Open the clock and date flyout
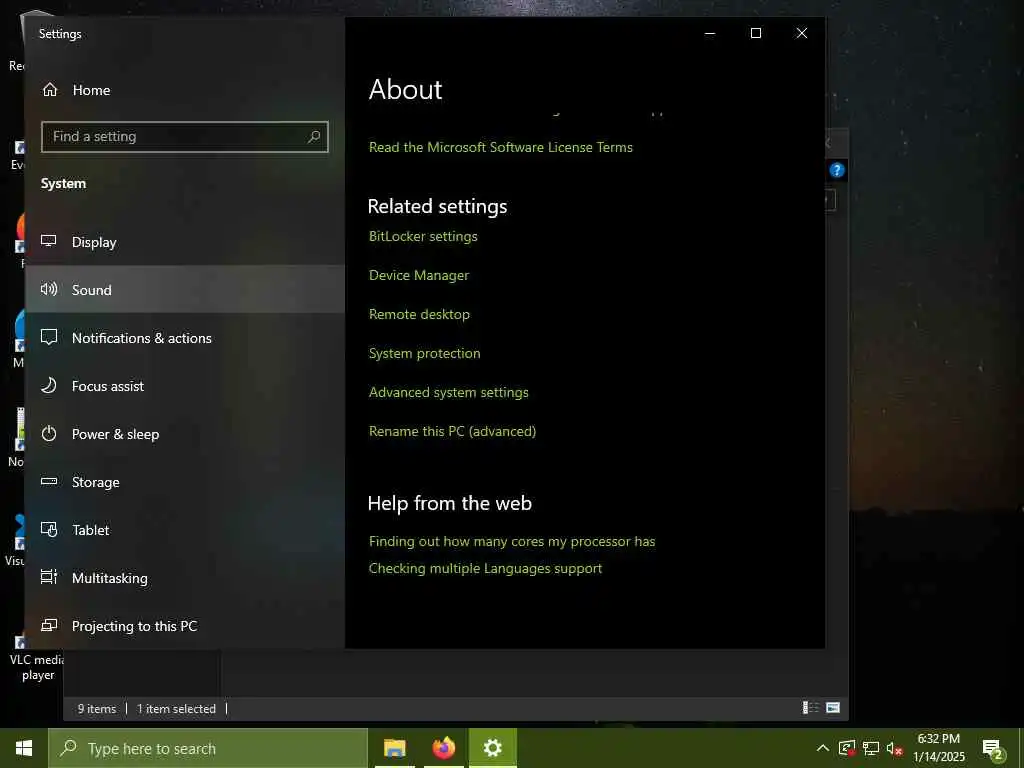1024x768 pixels. [938, 748]
